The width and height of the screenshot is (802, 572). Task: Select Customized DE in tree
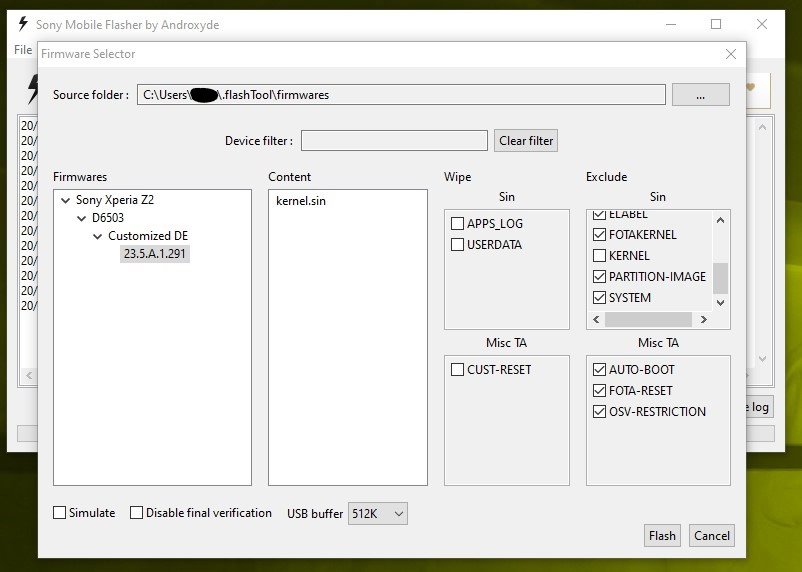(148, 236)
